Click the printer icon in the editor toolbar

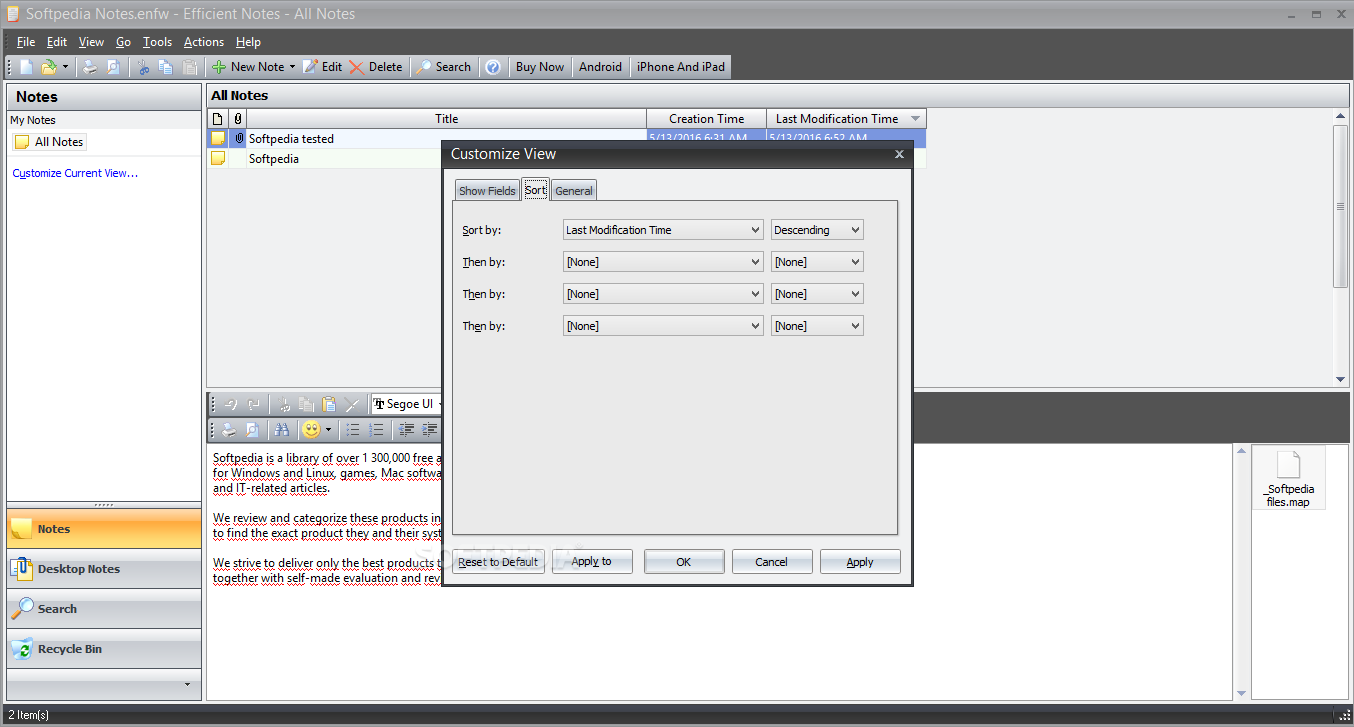tap(230, 429)
